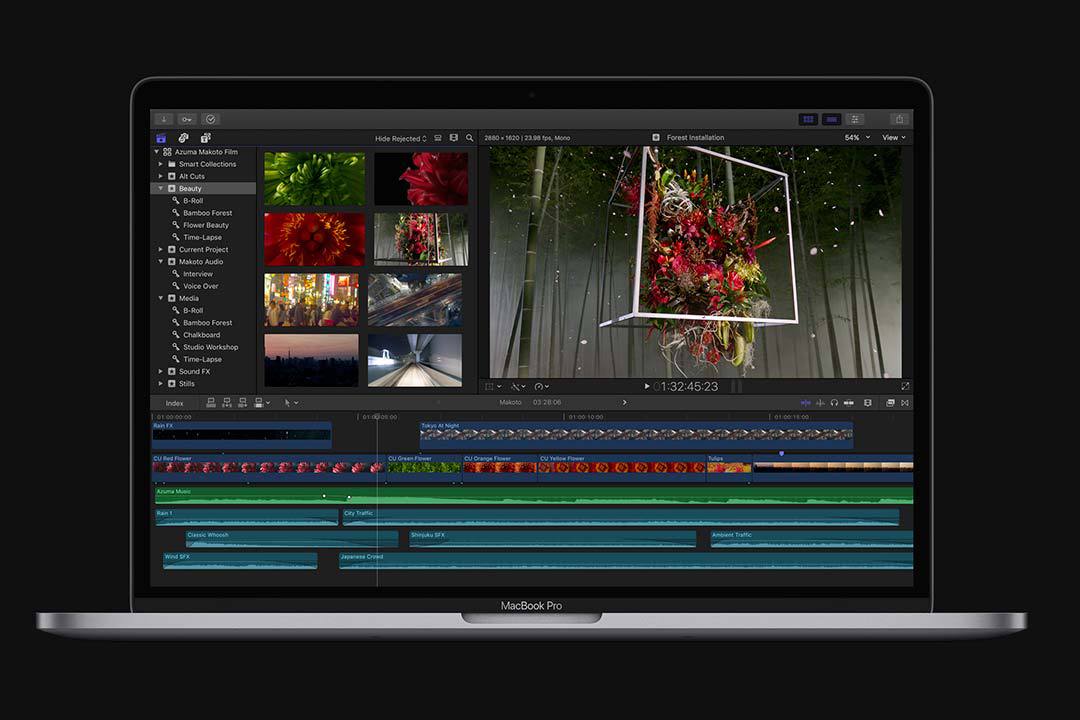1080x720 pixels.
Task: Click the browser search magnifier icon
Action: coord(470,138)
